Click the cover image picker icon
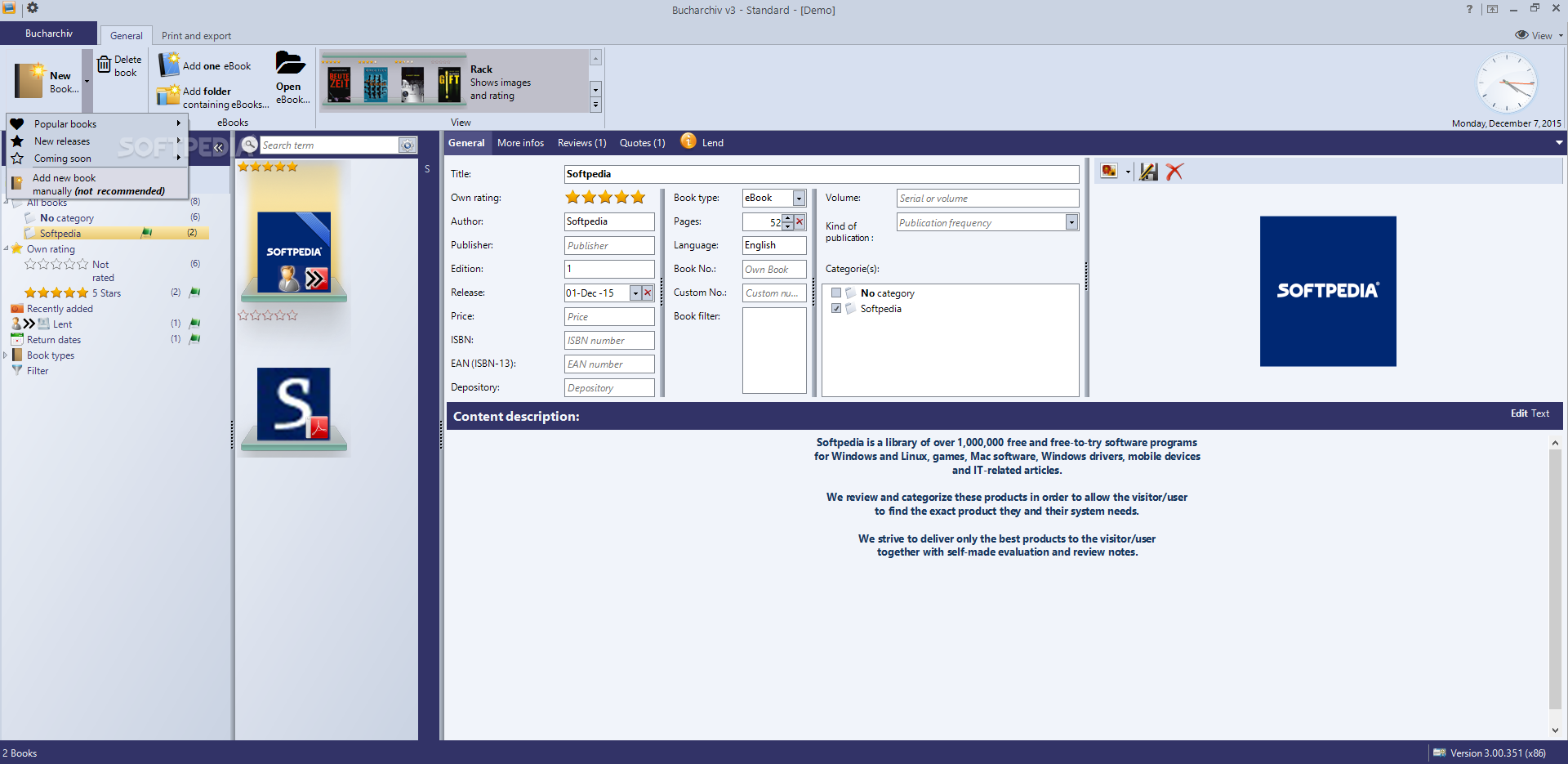This screenshot has width=1568, height=764. point(1109,172)
